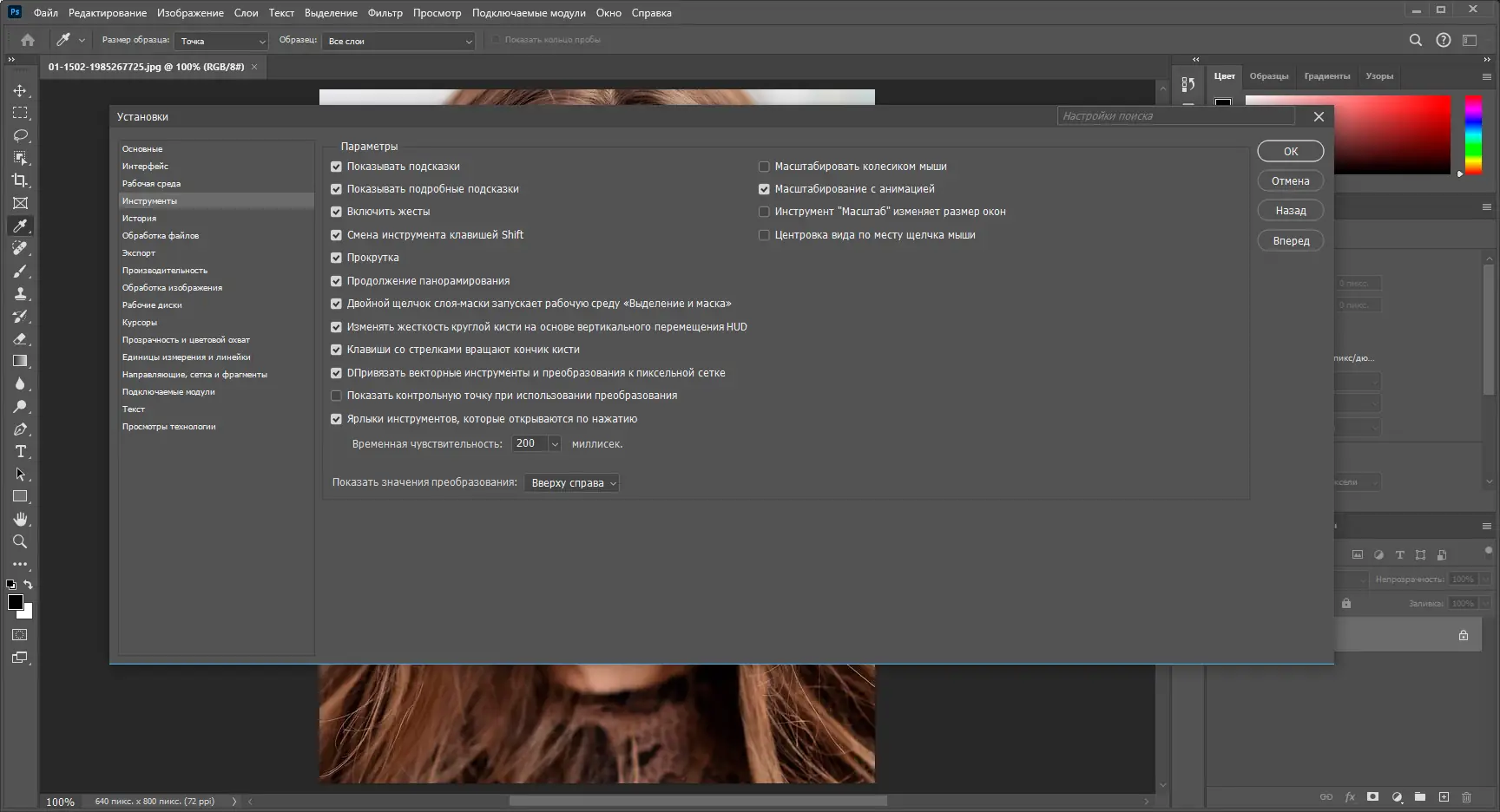The width and height of the screenshot is (1500, 812).
Task: Select Курсоры in the preferences list
Action: click(138, 322)
